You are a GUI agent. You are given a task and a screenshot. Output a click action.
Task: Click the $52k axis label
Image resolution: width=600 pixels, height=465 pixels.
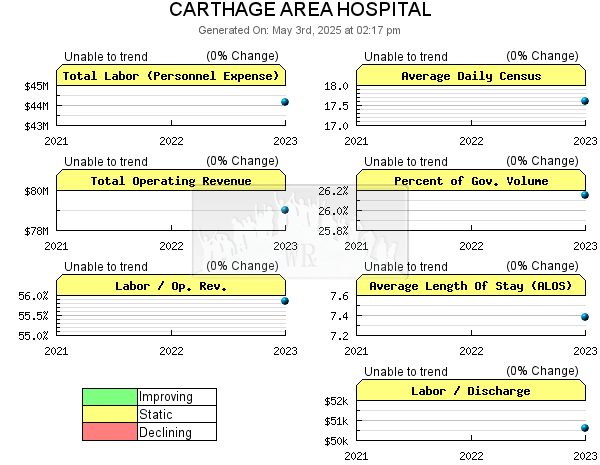pos(336,401)
